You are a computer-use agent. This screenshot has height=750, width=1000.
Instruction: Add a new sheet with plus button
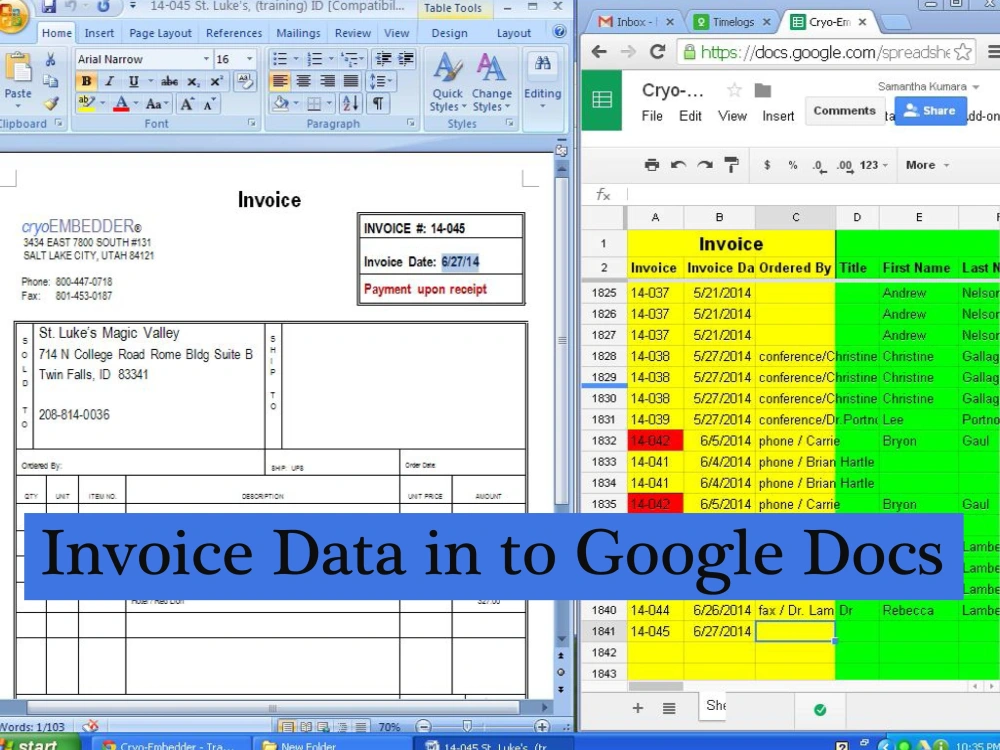638,708
